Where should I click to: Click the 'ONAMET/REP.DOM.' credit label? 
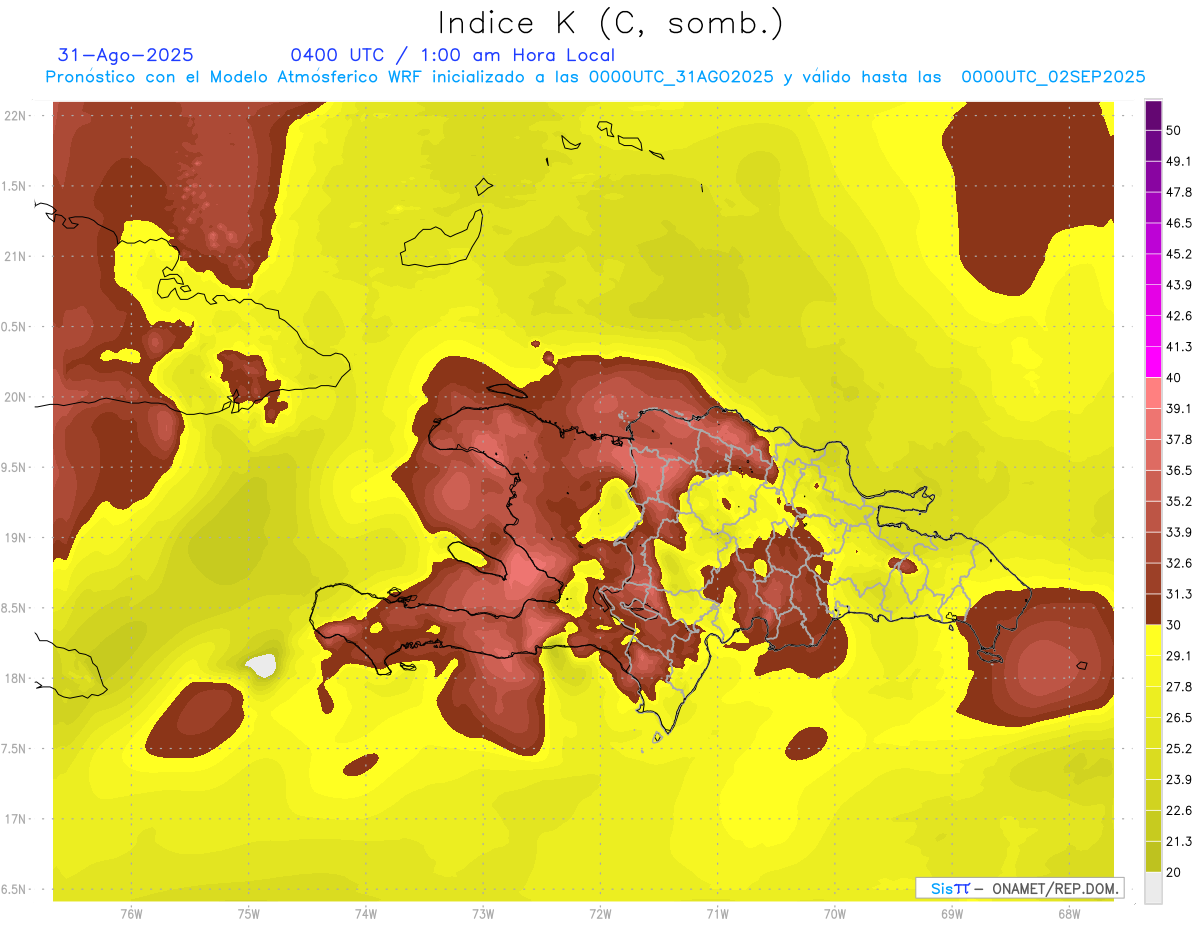tap(1054, 888)
